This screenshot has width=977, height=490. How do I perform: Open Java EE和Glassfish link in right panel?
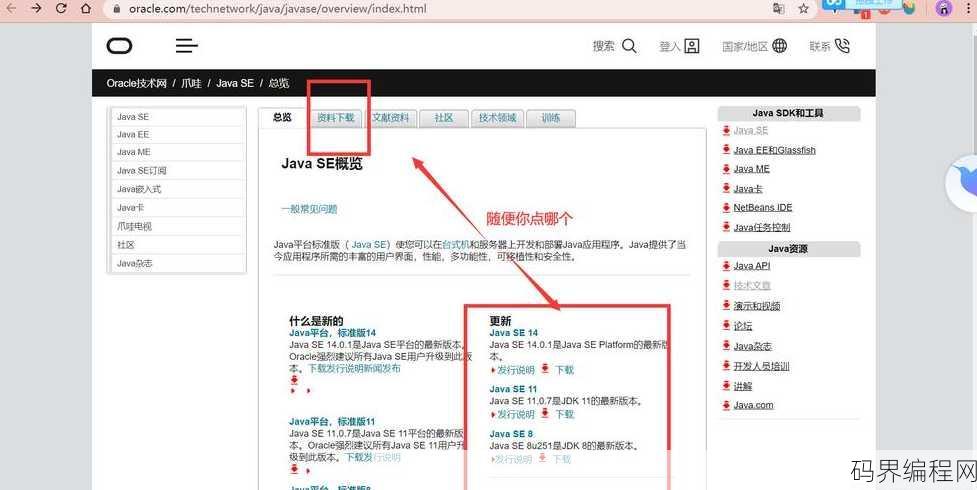(774, 150)
